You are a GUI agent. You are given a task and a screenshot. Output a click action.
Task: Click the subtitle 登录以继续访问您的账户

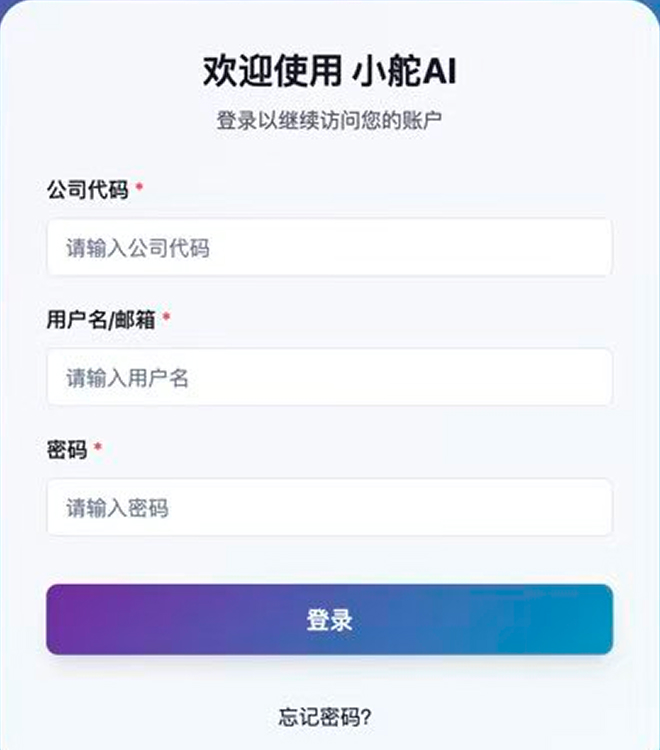coord(329,121)
